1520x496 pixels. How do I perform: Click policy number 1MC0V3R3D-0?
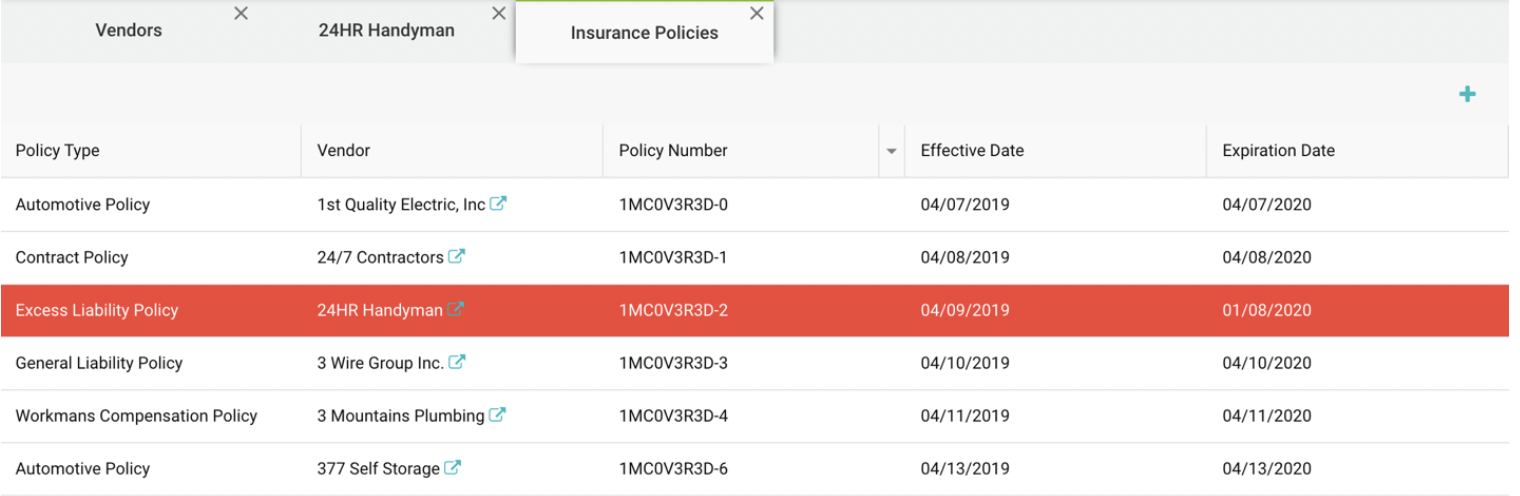(673, 204)
